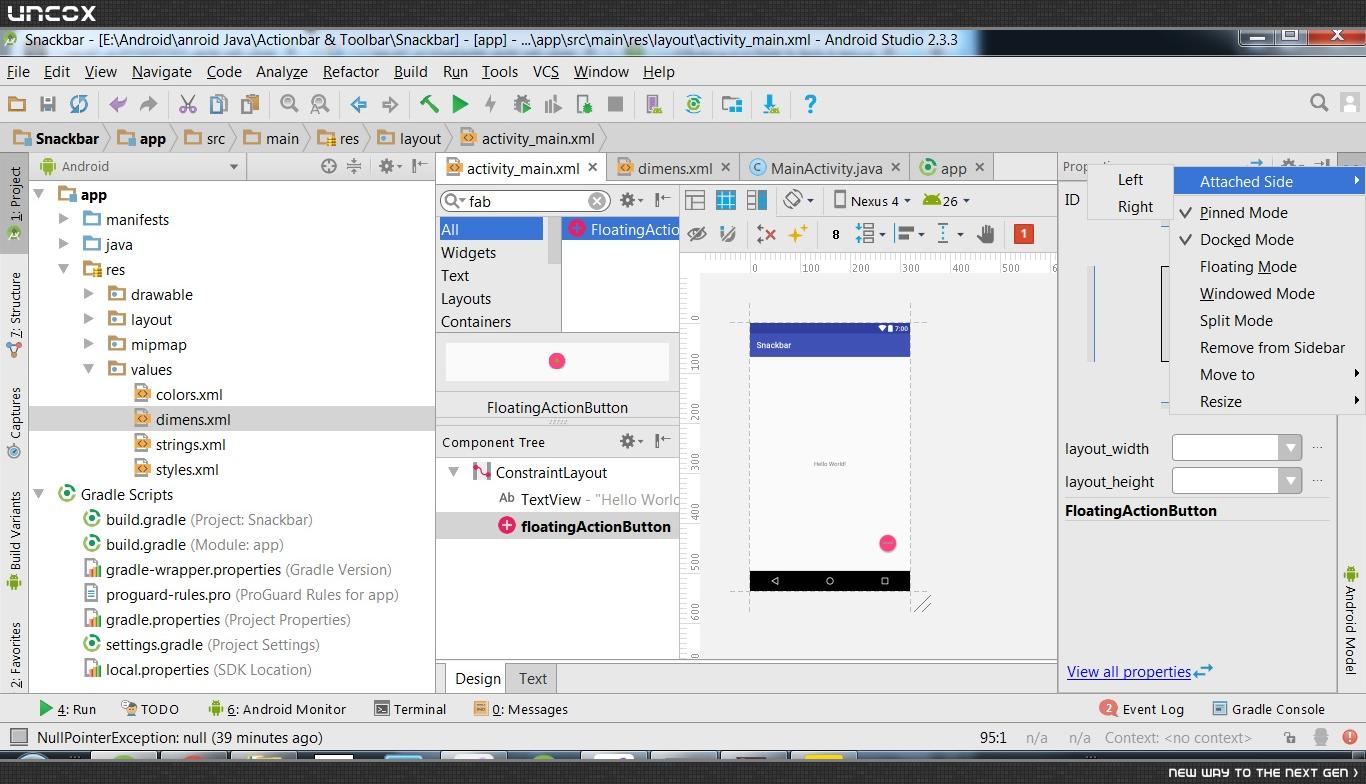Expand the java folder
This screenshot has height=784, width=1366.
(x=64, y=244)
